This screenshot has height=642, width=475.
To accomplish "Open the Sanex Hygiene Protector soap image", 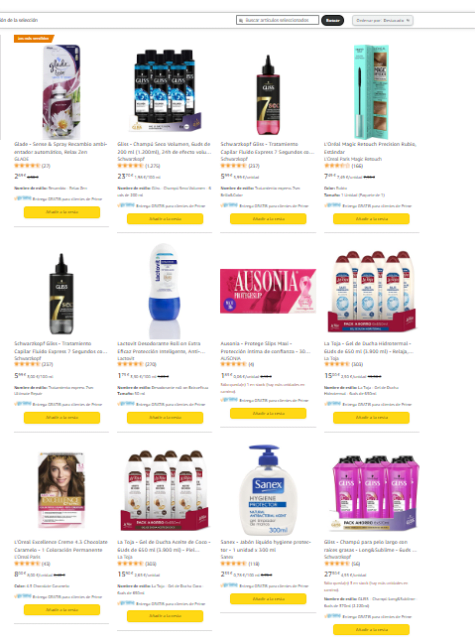I will click(x=268, y=490).
